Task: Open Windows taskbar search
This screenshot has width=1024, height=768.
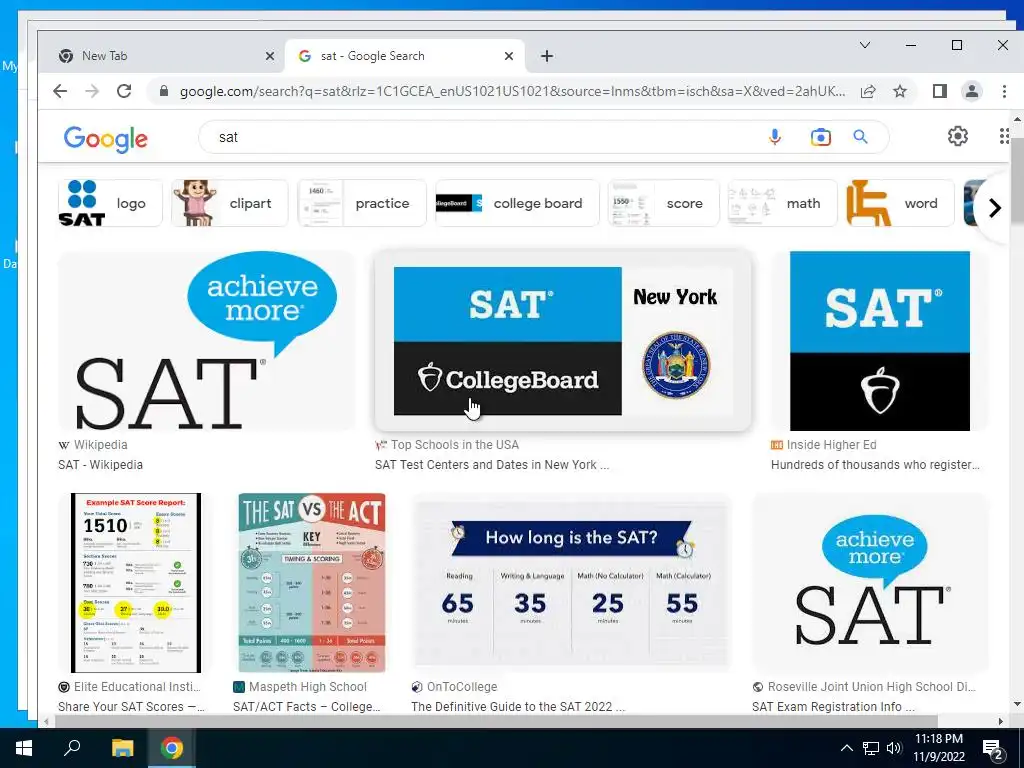Action: coord(72,748)
